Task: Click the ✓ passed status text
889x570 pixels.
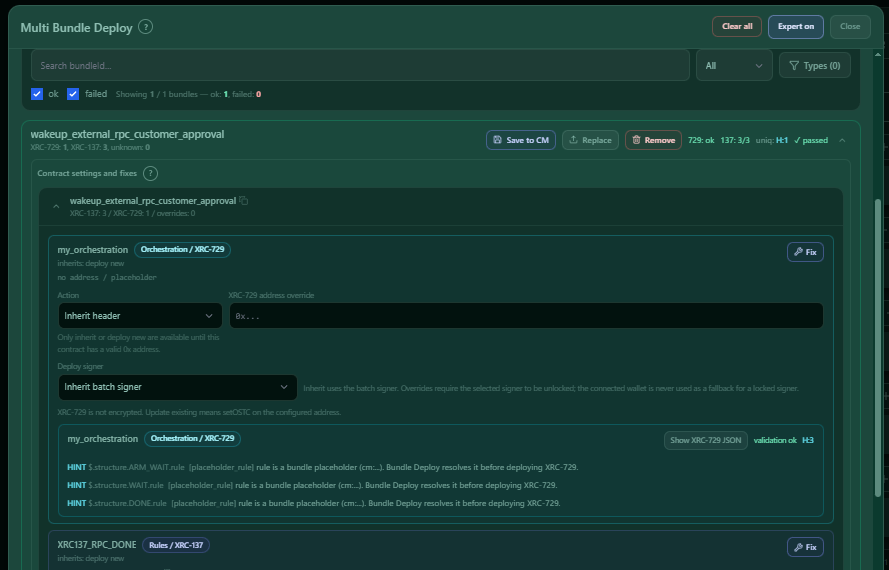Action: (811, 140)
